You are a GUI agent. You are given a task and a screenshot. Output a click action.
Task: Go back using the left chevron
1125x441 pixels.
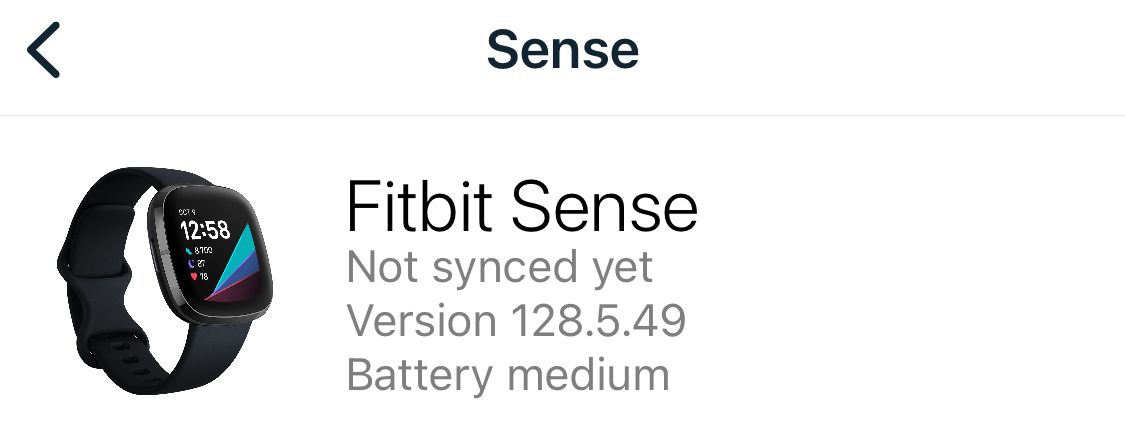coord(43,50)
